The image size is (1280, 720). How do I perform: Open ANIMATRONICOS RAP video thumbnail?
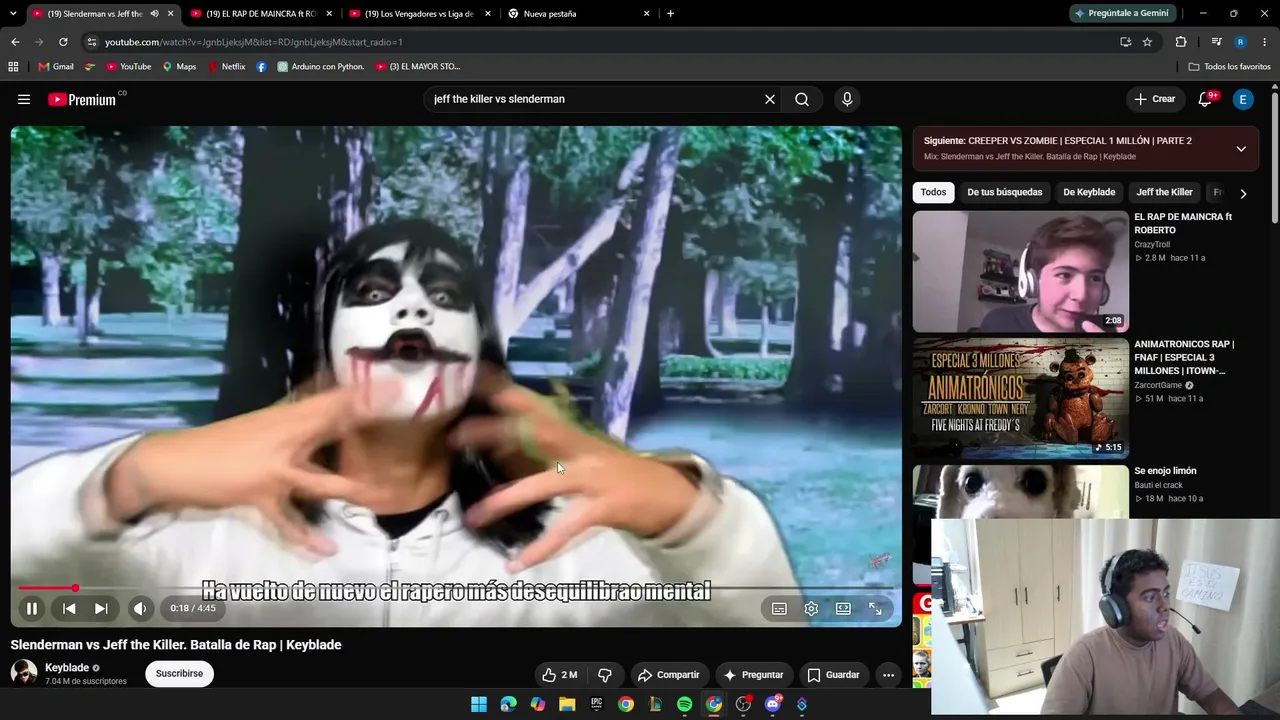1020,398
